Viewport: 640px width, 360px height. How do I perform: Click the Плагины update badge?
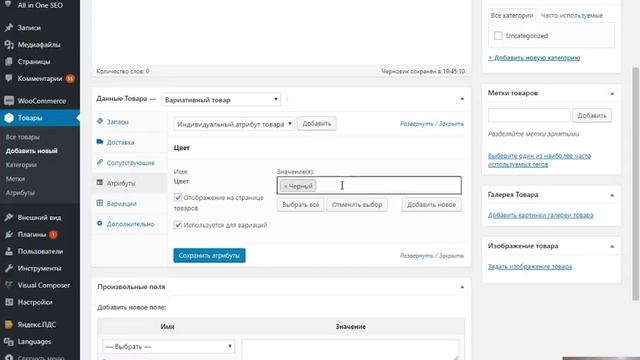pos(53,235)
